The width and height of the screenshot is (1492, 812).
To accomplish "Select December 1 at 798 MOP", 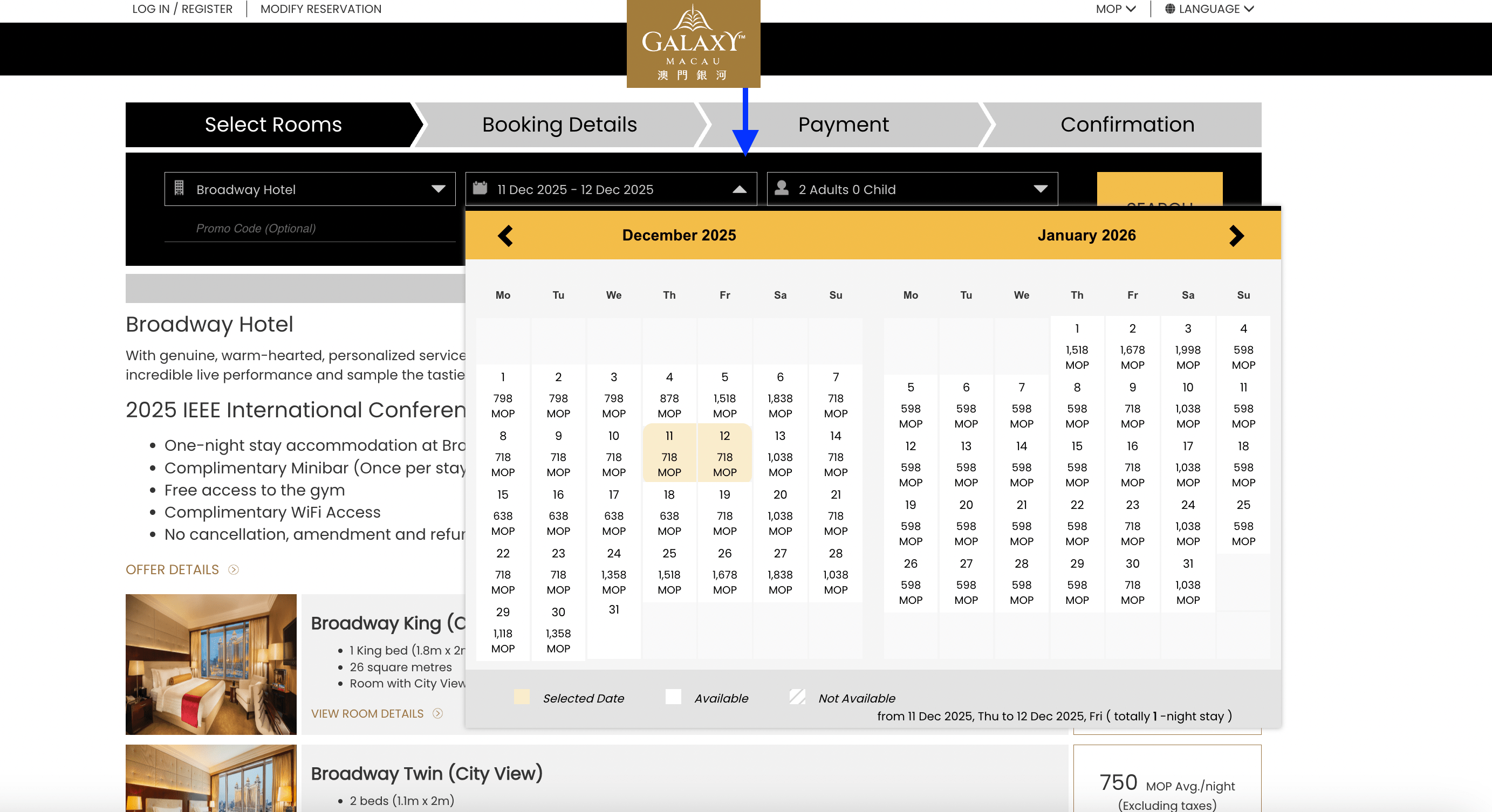I will coord(503,394).
